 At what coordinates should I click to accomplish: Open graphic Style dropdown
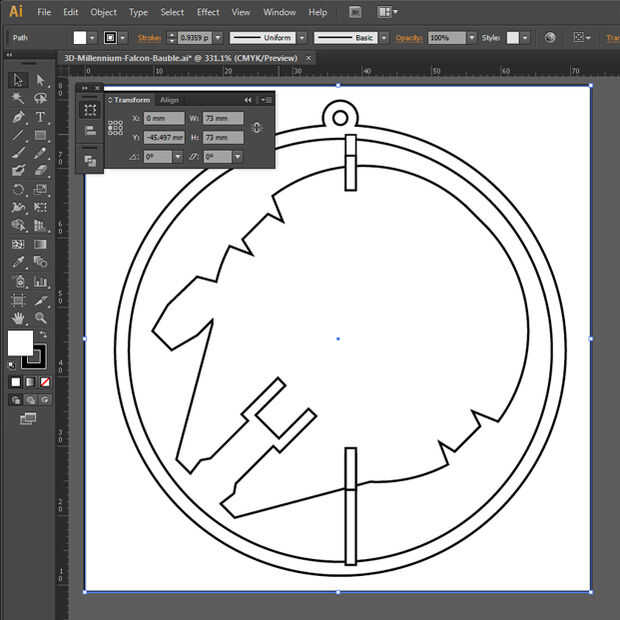[x=525, y=38]
